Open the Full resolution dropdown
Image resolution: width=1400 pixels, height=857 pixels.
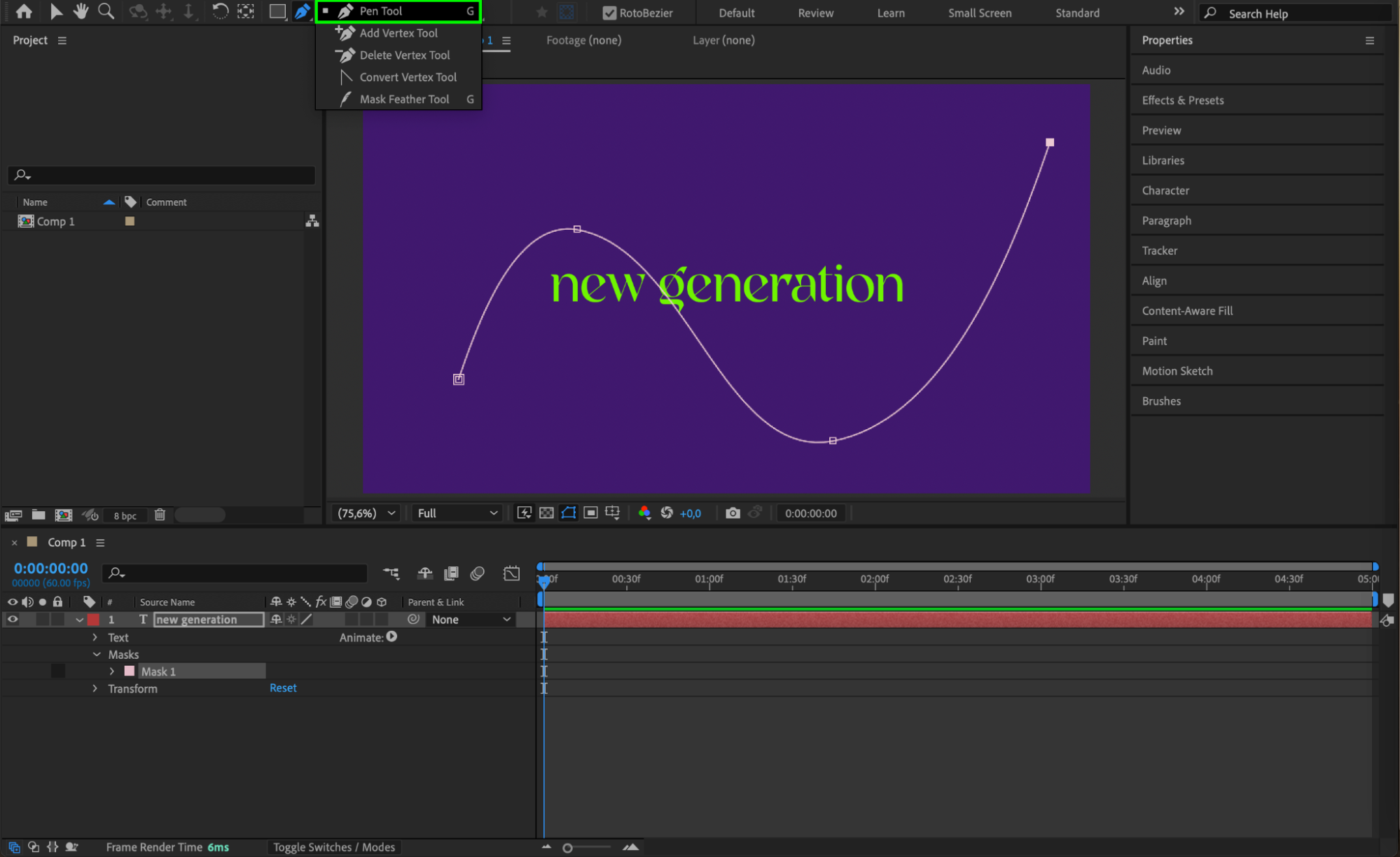tap(457, 513)
